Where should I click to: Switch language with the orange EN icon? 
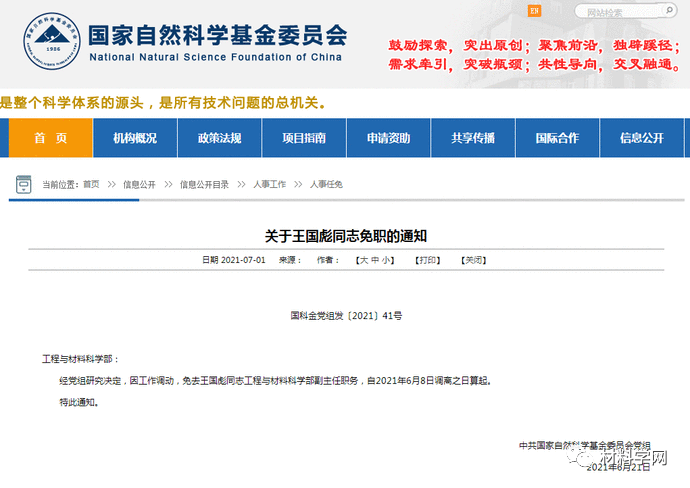[x=534, y=11]
